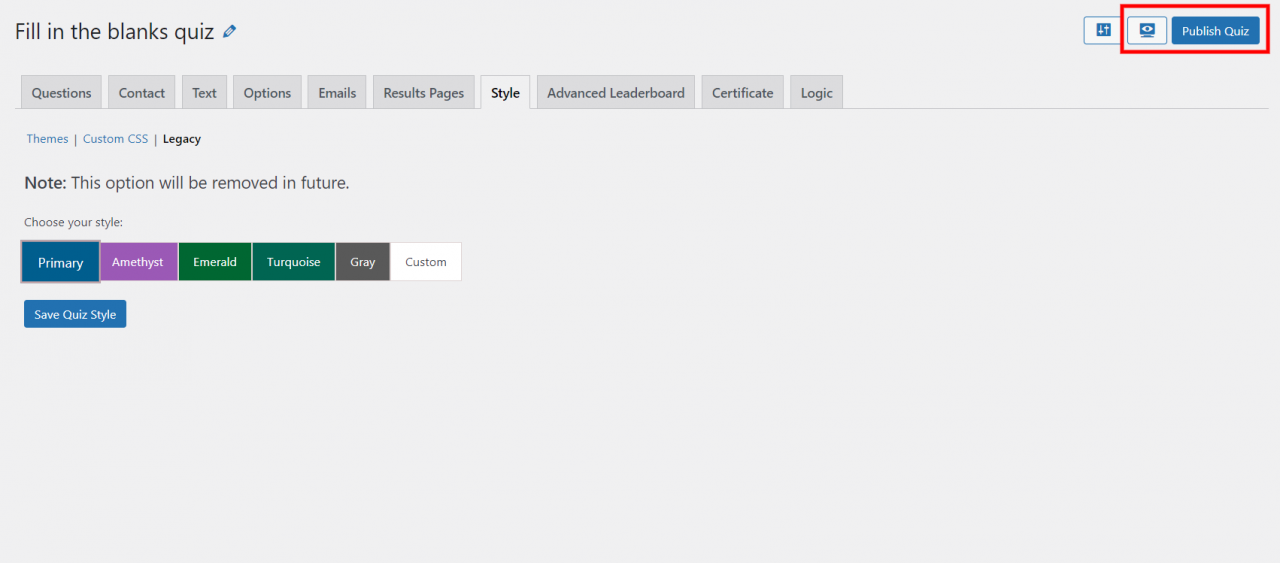Open the Custom CSS link

(x=115, y=139)
